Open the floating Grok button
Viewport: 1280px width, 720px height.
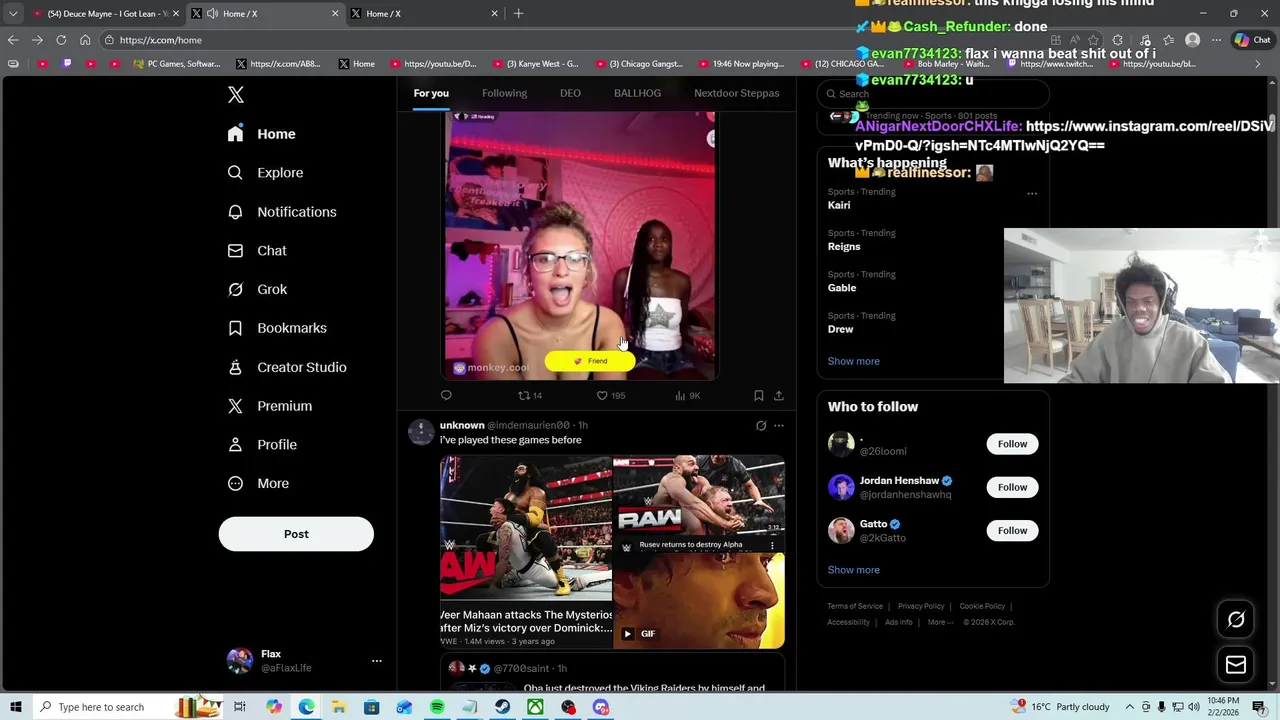click(1236, 620)
